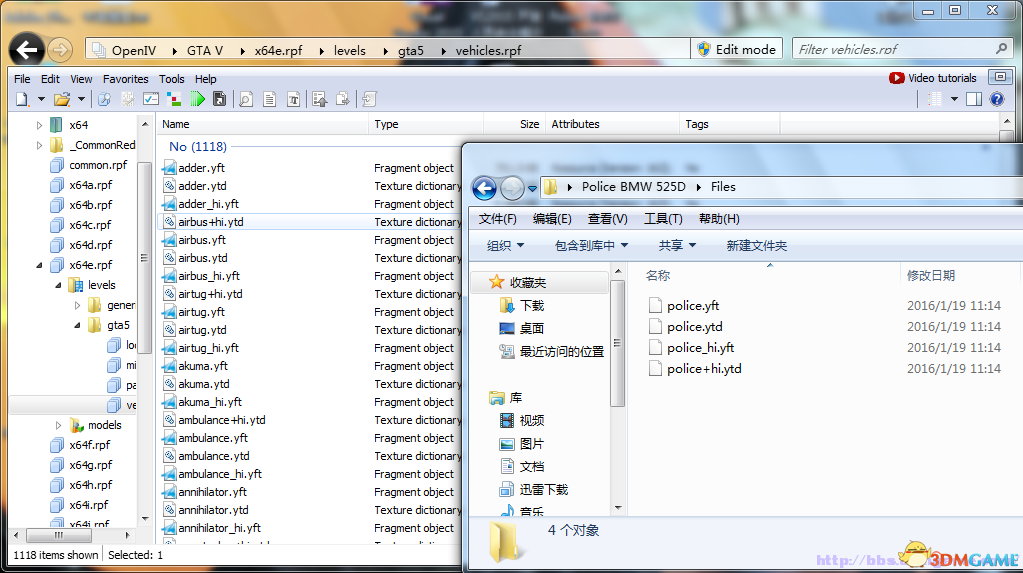Click the Filter vehicles.rpf search field
The image size is (1023, 573).
click(903, 49)
